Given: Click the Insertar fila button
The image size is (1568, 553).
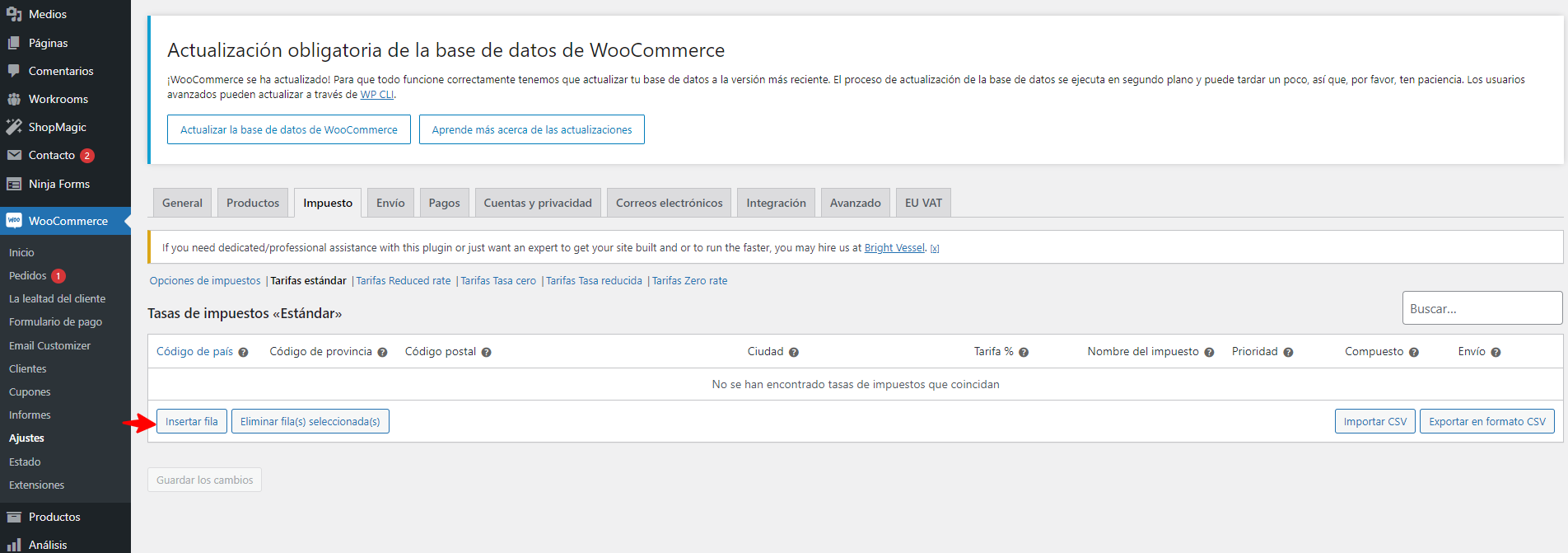Looking at the screenshot, I should tap(192, 421).
